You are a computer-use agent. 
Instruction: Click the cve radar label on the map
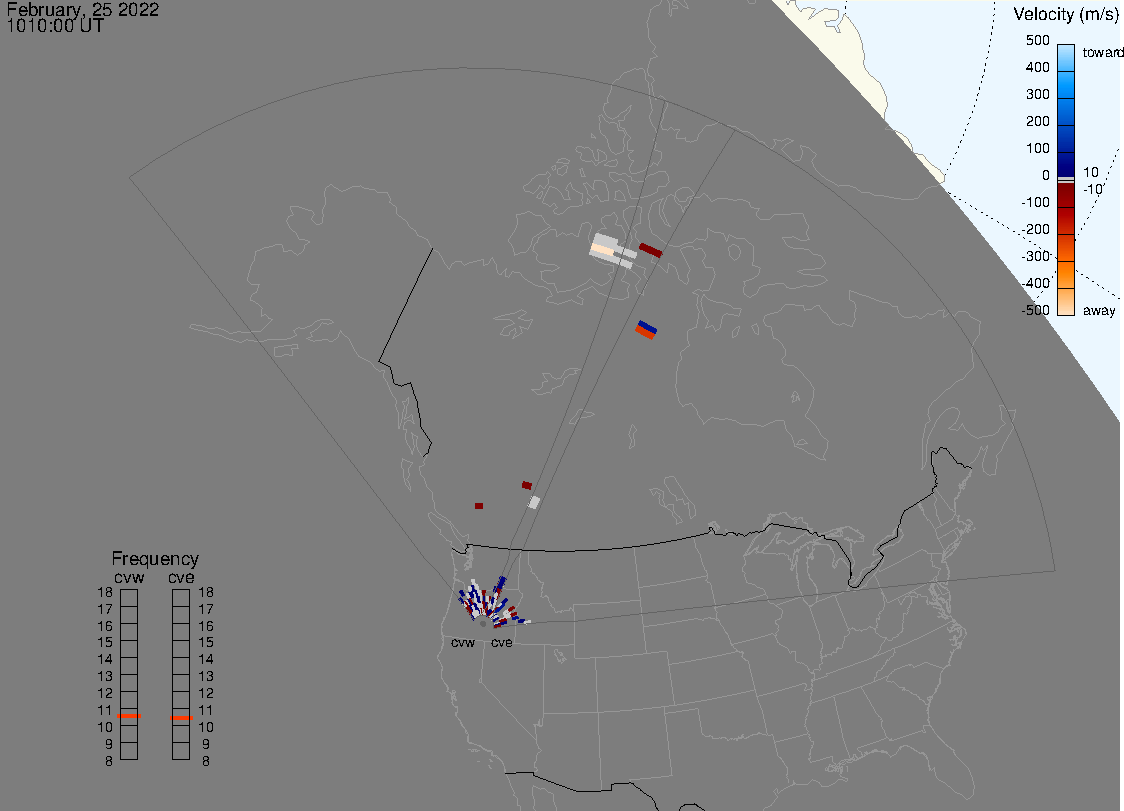tap(502, 643)
